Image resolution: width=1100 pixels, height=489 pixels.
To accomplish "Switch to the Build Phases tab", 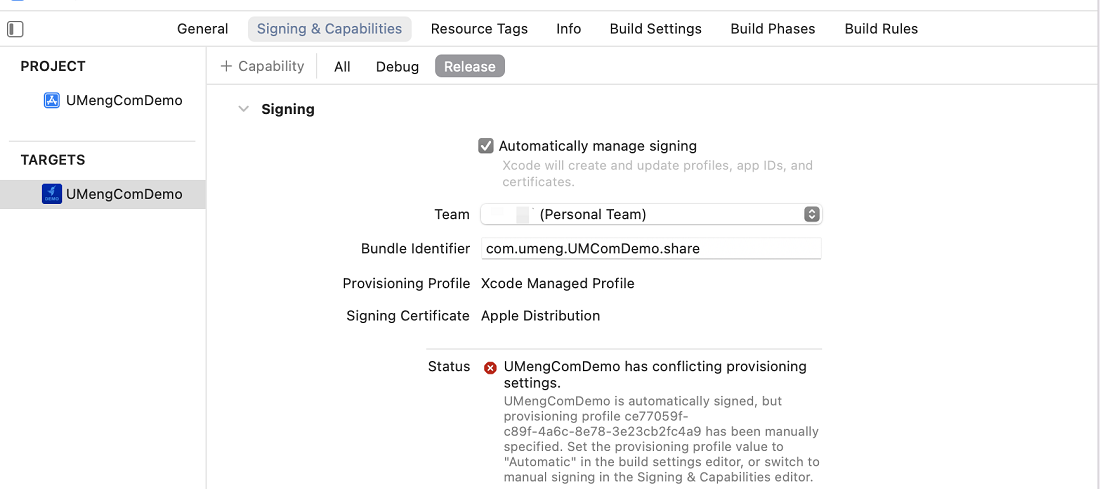I will [773, 29].
